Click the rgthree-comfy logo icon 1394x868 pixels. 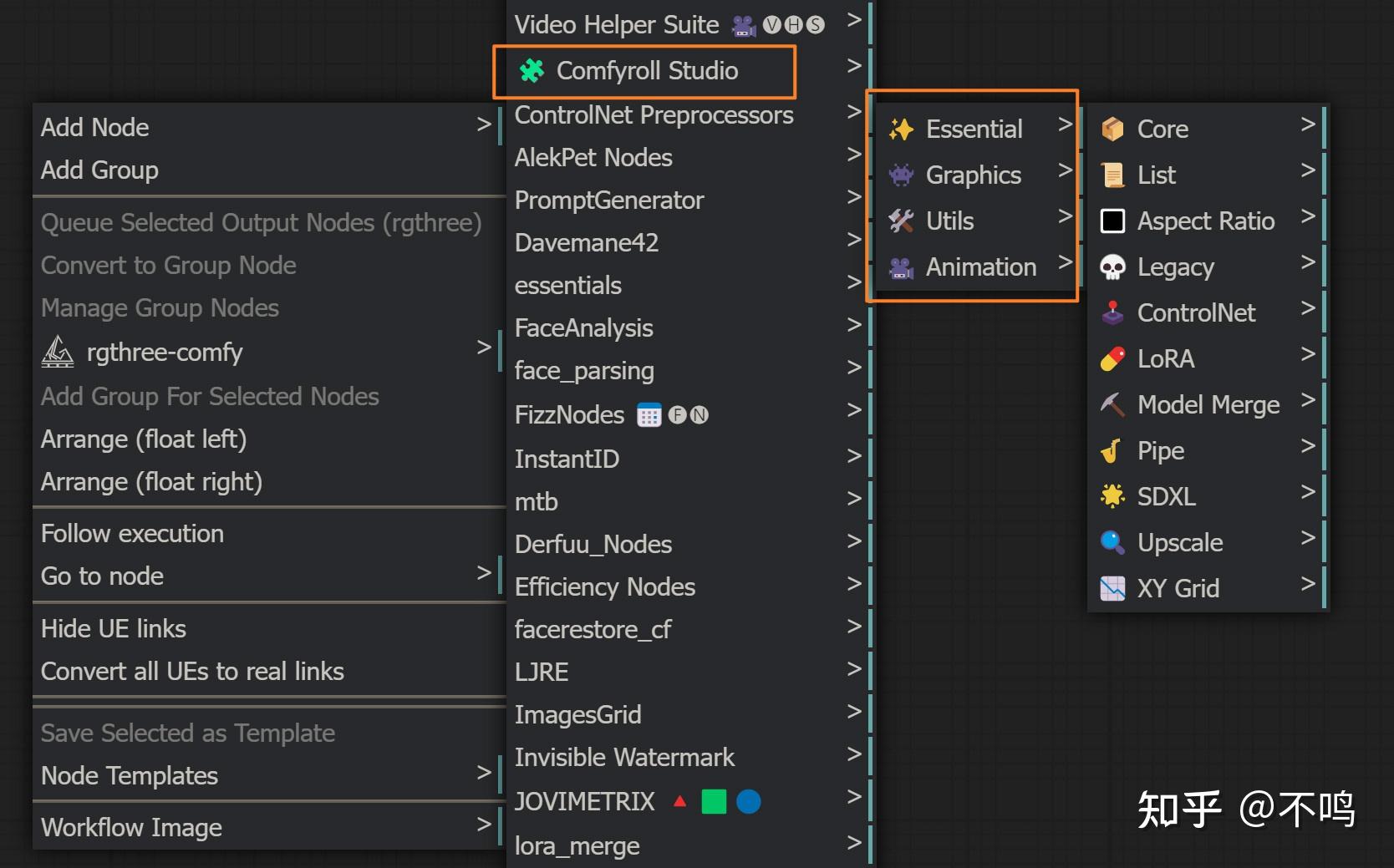58,353
